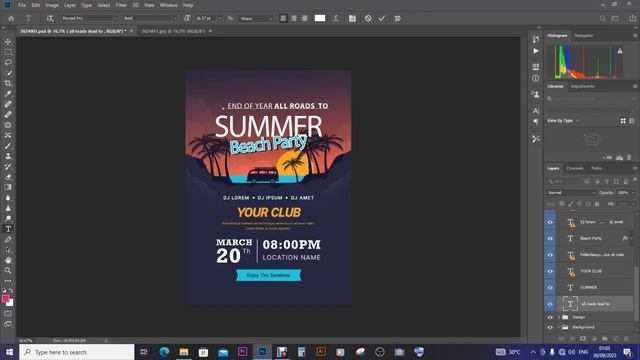Toggle the Character and Paragraph panels
This screenshot has height=360, width=640.
pyautogui.click(x=352, y=18)
